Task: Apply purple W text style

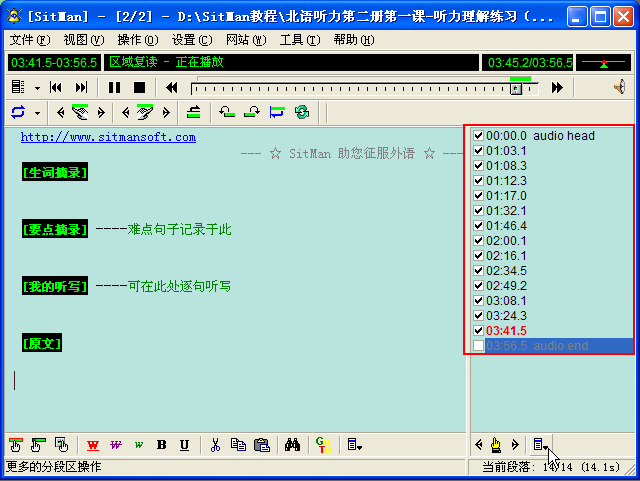Action: pos(116,445)
